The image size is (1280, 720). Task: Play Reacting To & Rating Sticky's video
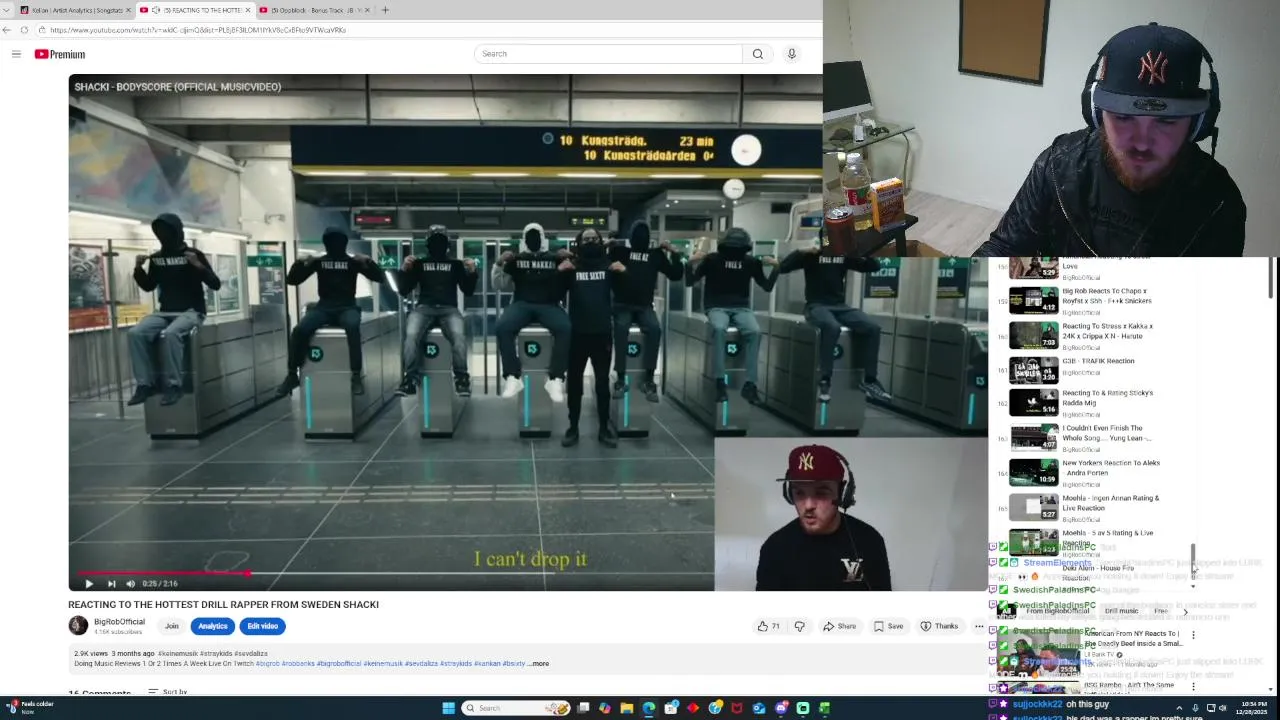1082,402
